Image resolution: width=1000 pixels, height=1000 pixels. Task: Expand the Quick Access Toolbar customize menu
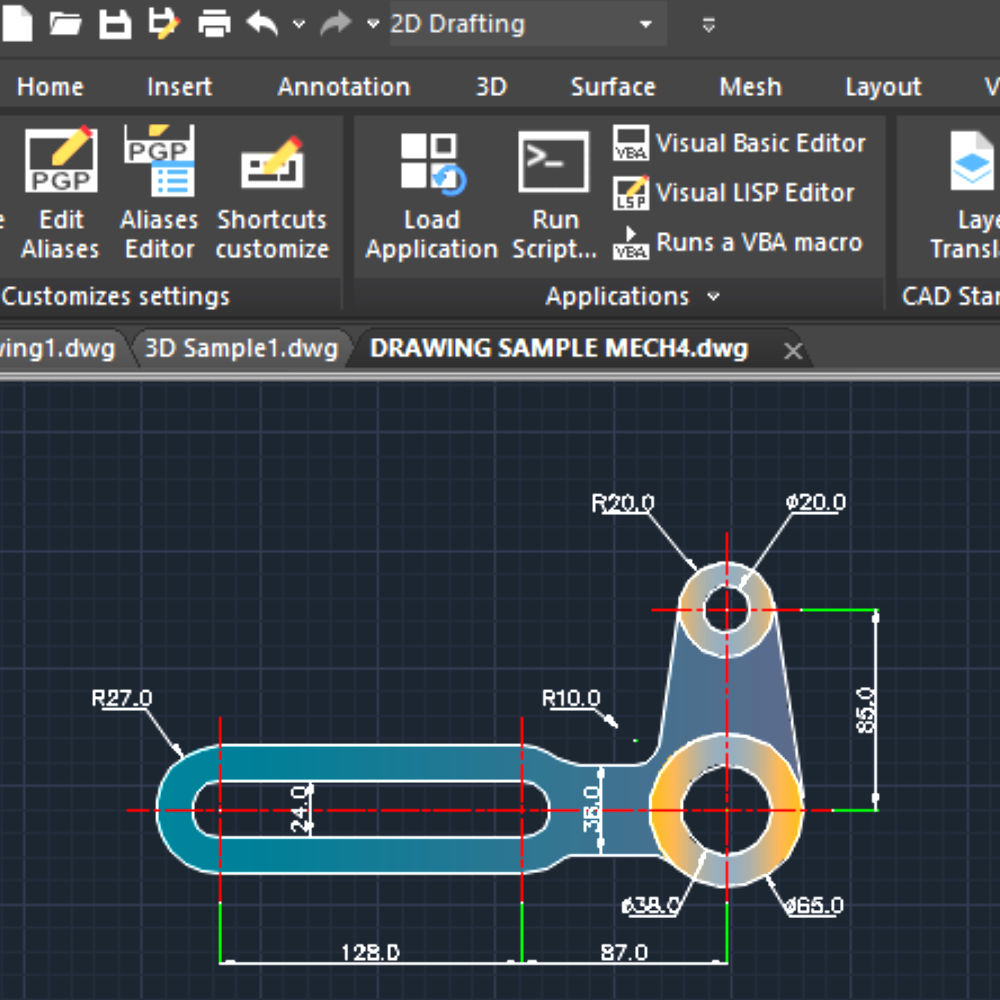click(x=707, y=23)
